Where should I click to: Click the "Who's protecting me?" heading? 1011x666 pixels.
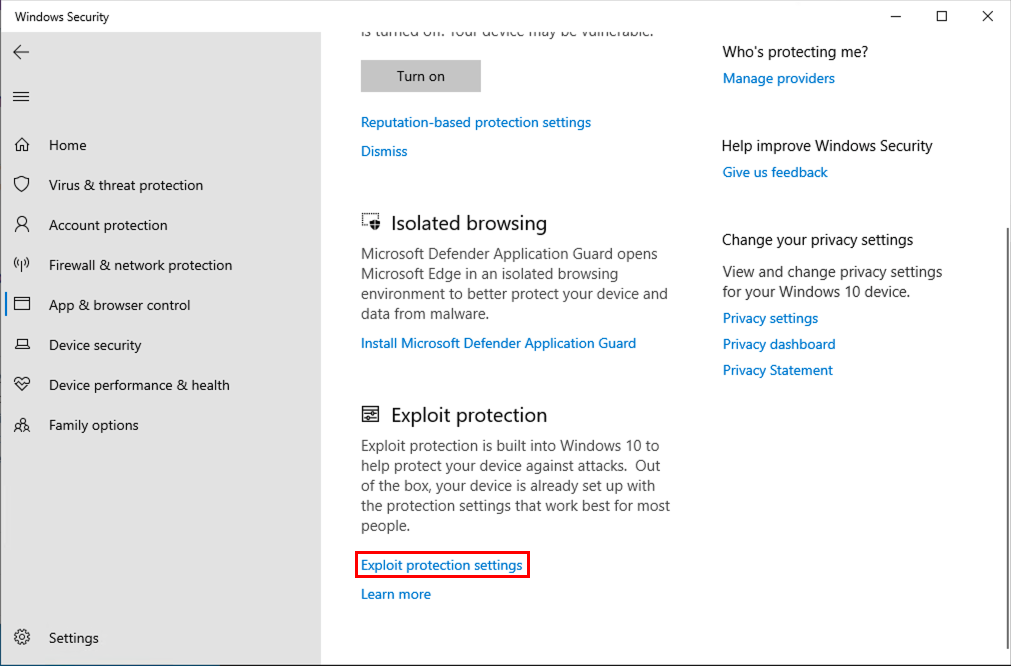(795, 52)
